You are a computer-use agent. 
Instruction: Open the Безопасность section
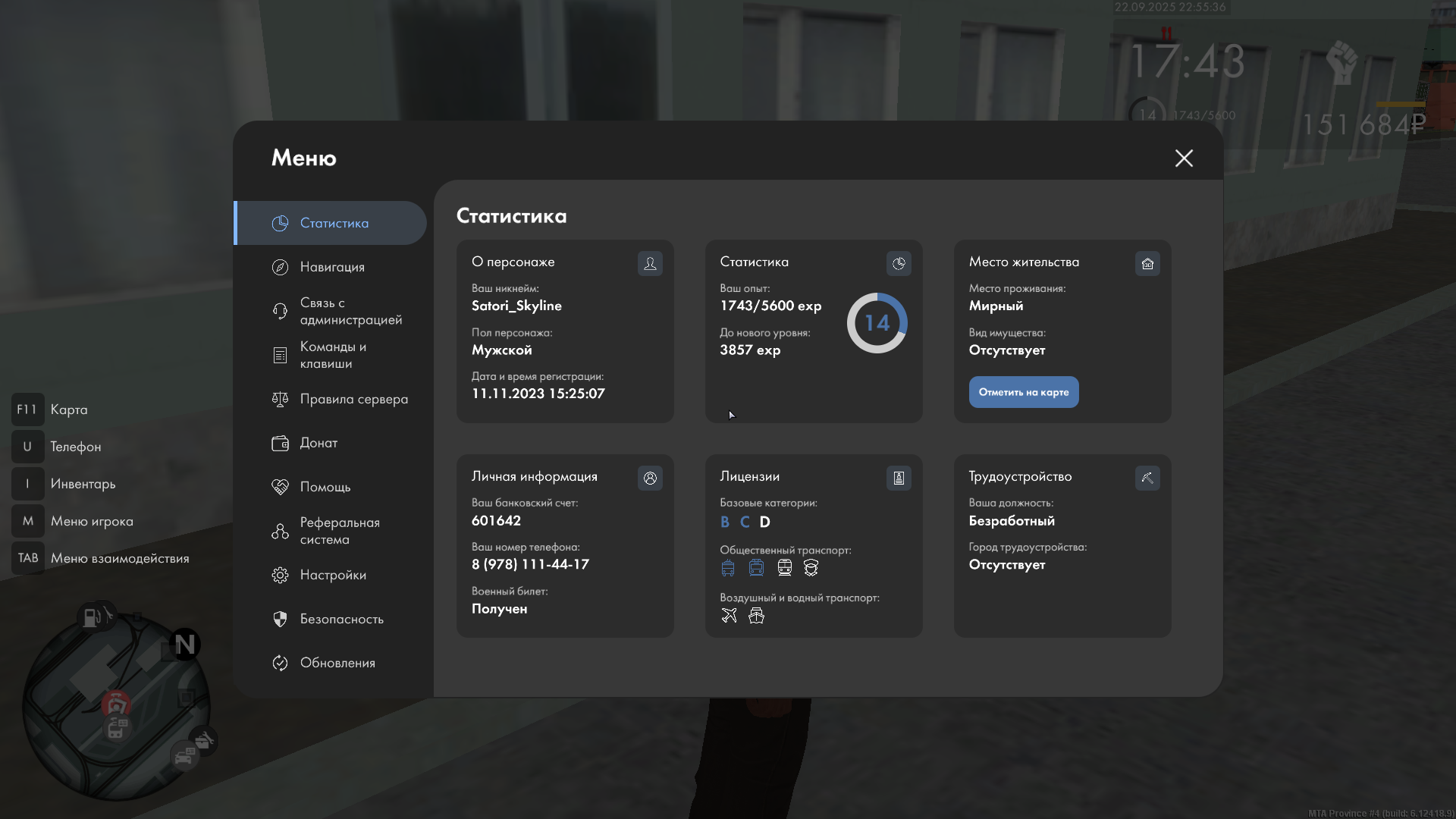click(340, 619)
